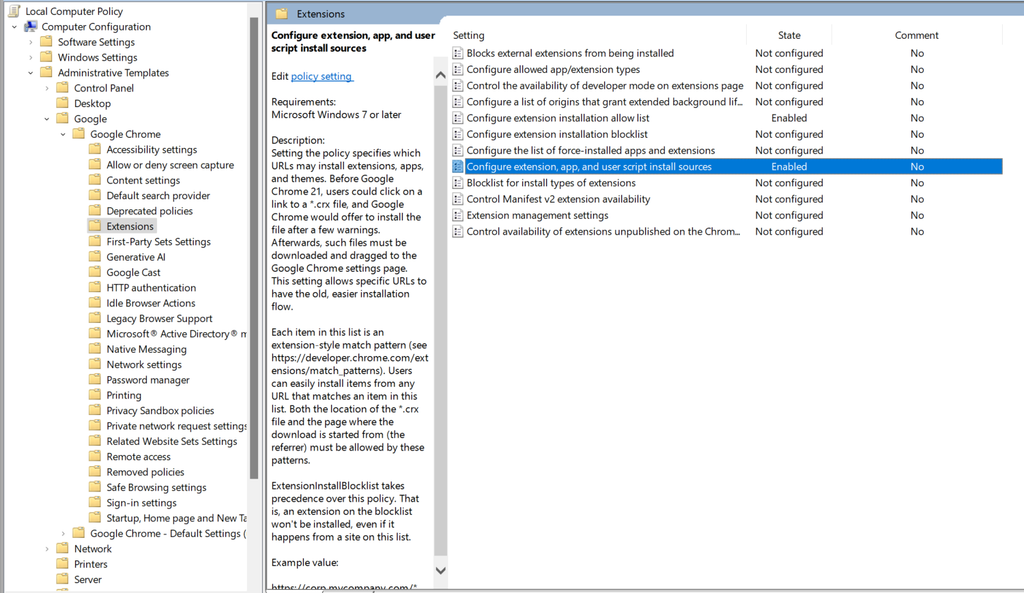Click Enabled state of extension installation allow list
Screen dimensions: 1024x593
tap(789, 118)
